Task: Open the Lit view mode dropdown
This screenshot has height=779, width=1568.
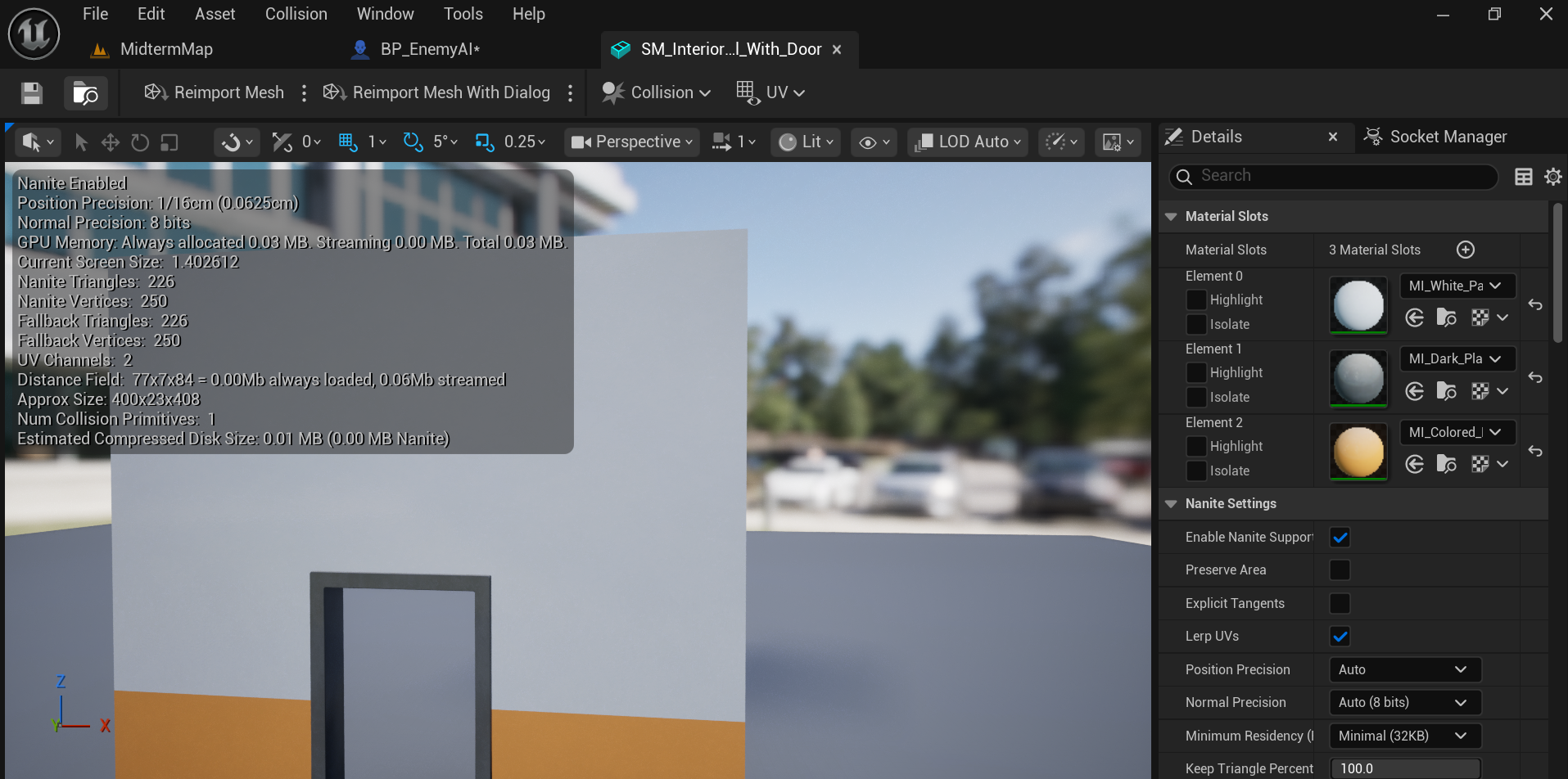Action: (807, 142)
